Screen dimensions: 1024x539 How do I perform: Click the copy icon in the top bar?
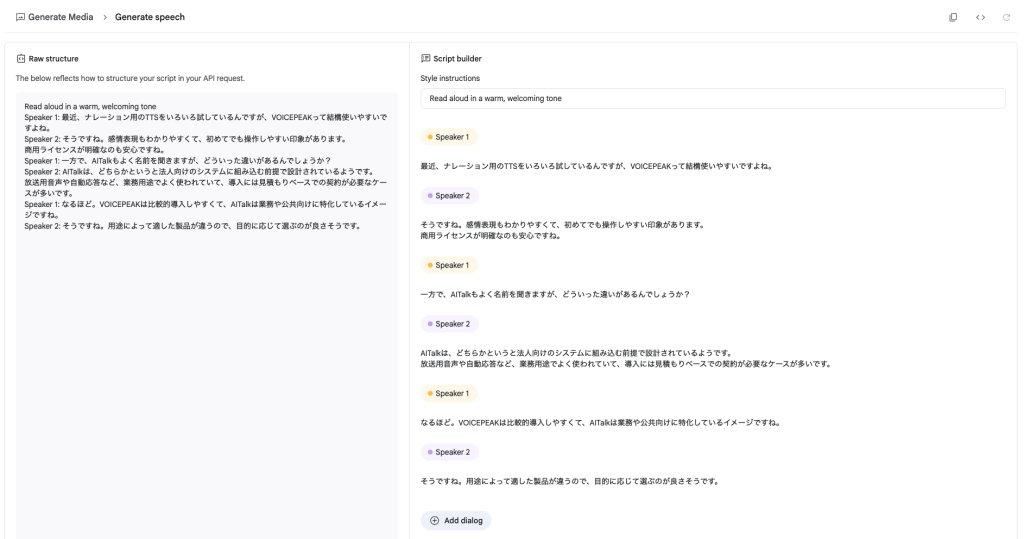pyautogui.click(x=953, y=17)
